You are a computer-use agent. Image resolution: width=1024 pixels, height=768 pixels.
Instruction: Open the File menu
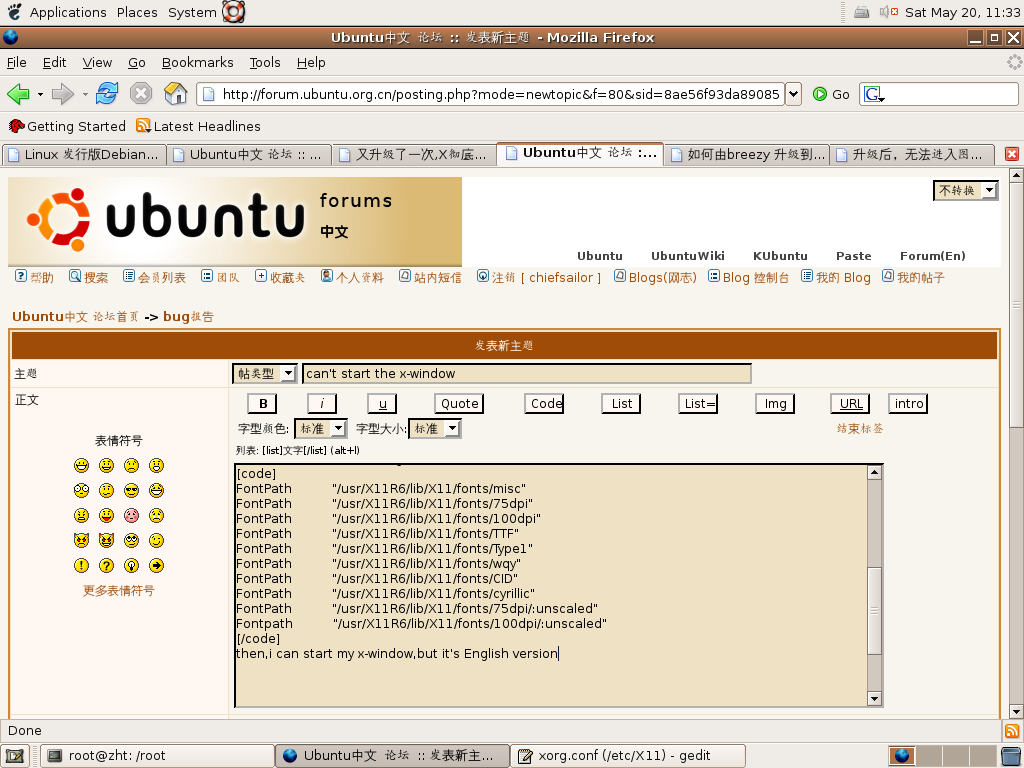point(16,63)
